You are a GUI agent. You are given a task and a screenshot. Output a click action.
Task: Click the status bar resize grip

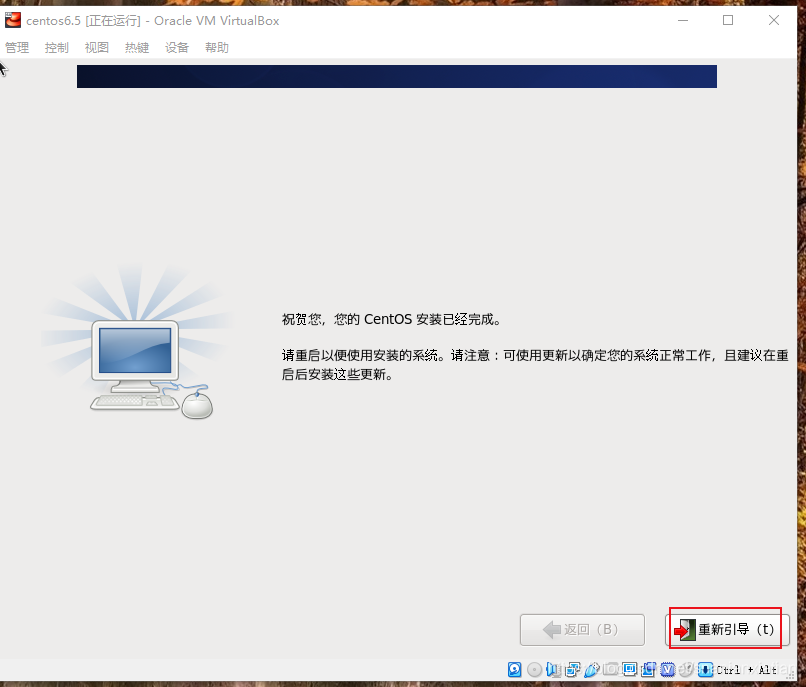pos(791,675)
